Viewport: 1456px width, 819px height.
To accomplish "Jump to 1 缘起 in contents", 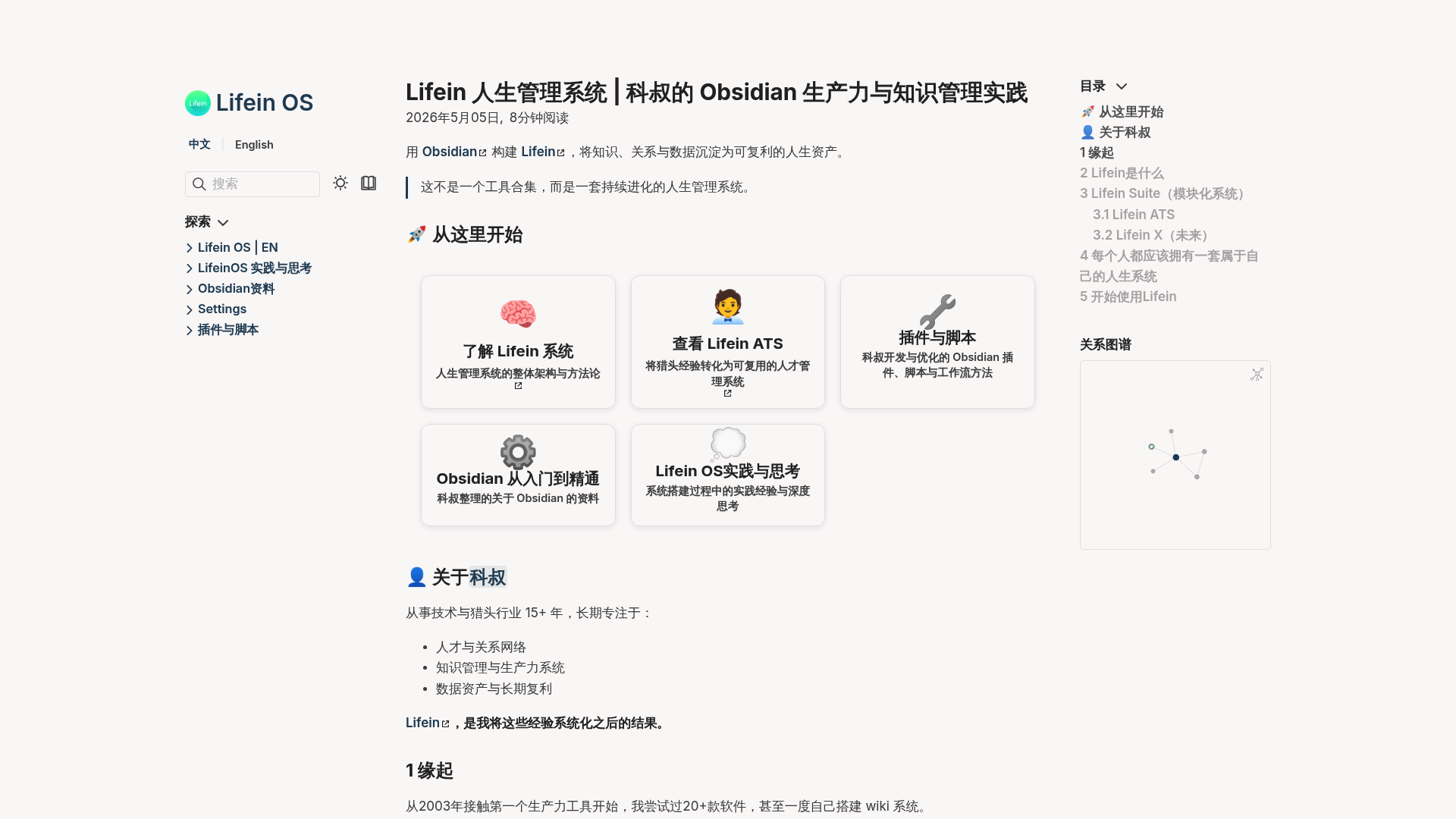I will pyautogui.click(x=1097, y=152).
